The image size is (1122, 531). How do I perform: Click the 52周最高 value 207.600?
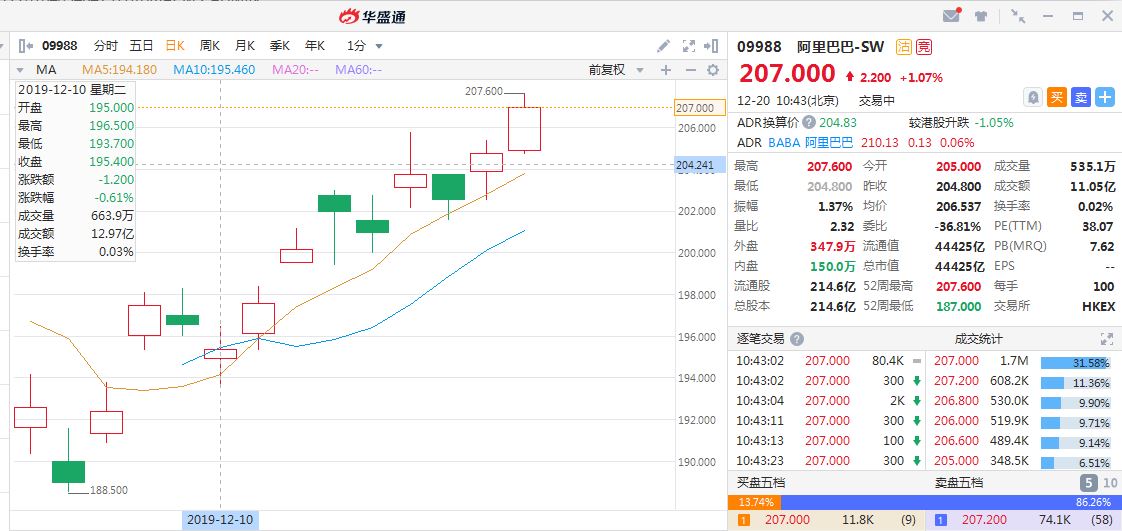tap(958, 286)
